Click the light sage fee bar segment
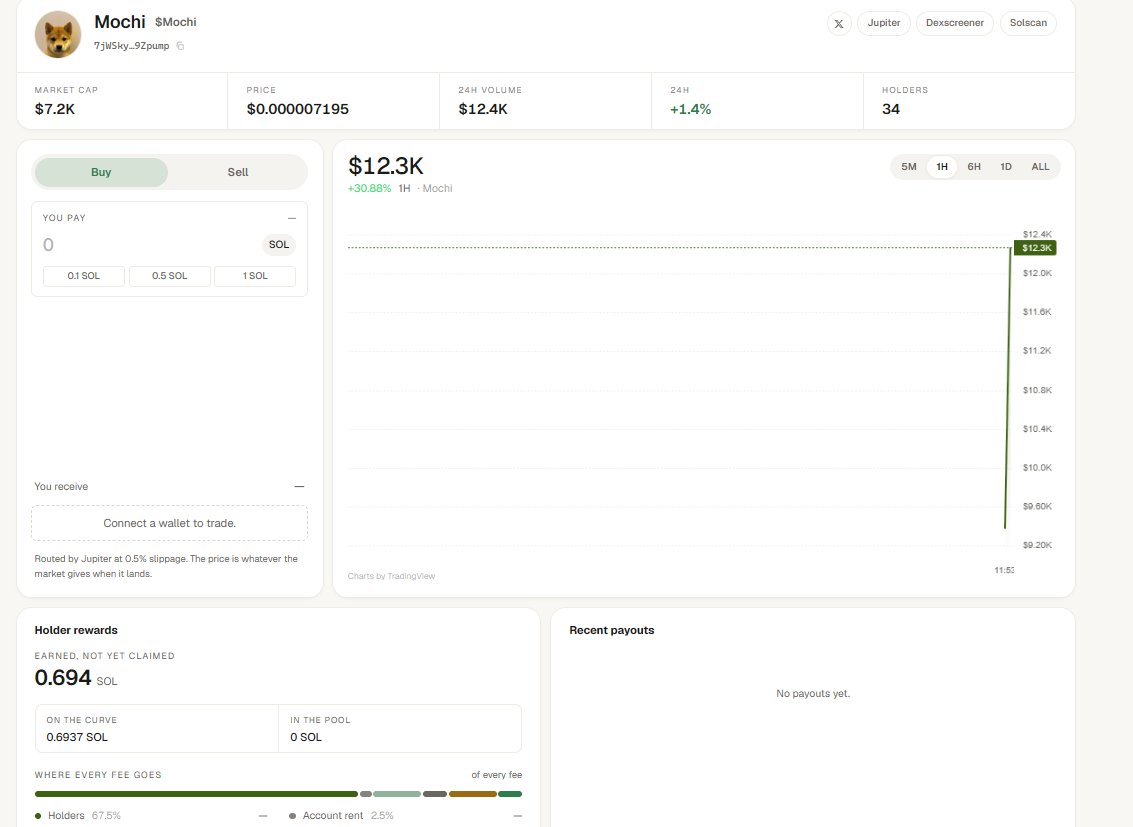 click(397, 794)
